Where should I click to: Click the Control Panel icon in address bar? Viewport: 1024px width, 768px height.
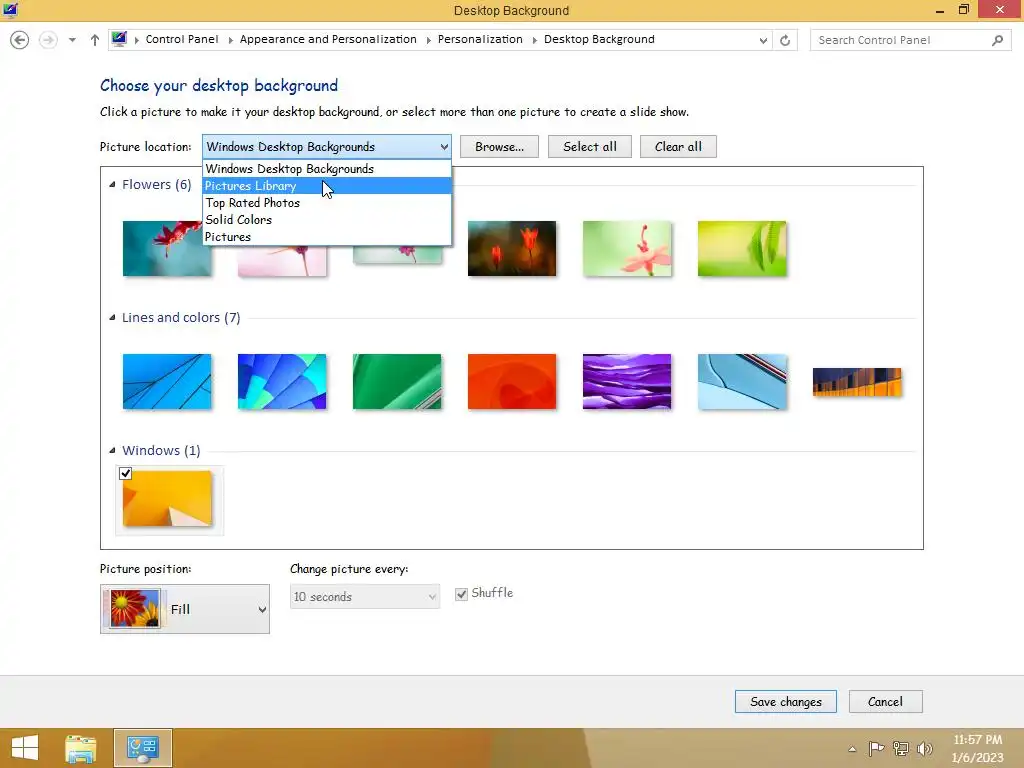tap(119, 39)
